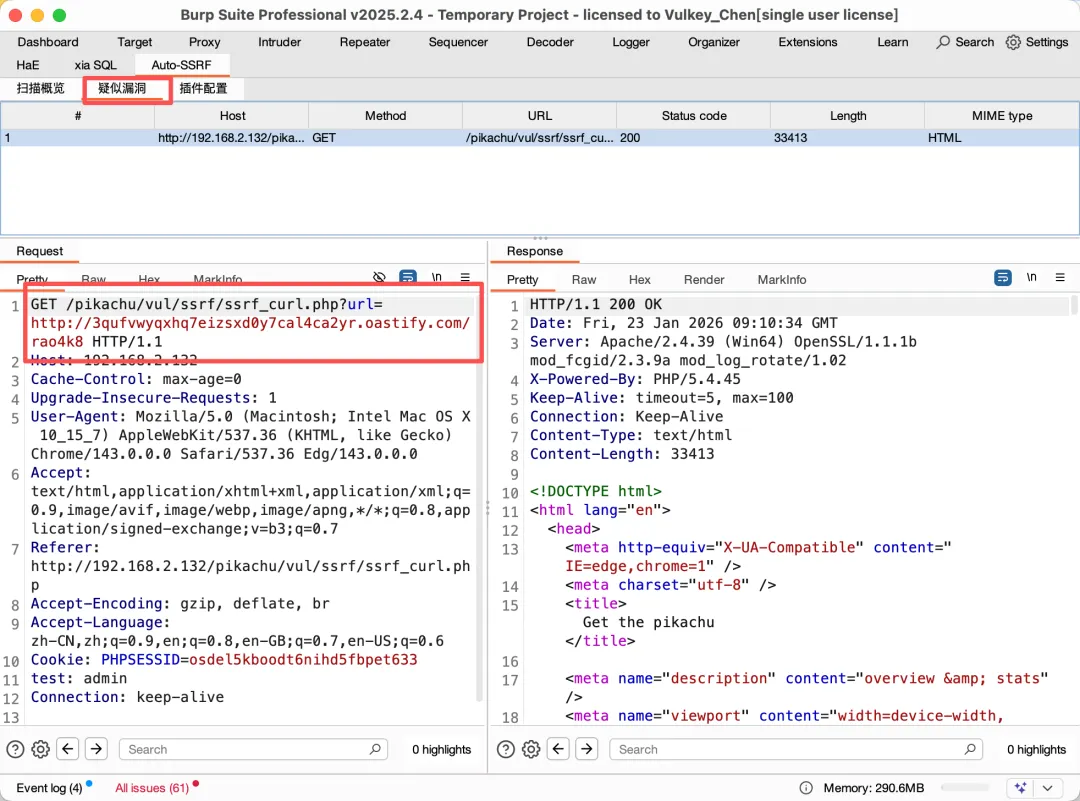Image resolution: width=1080 pixels, height=801 pixels.
Task: Sort table by Status code column header
Action: click(x=694, y=116)
